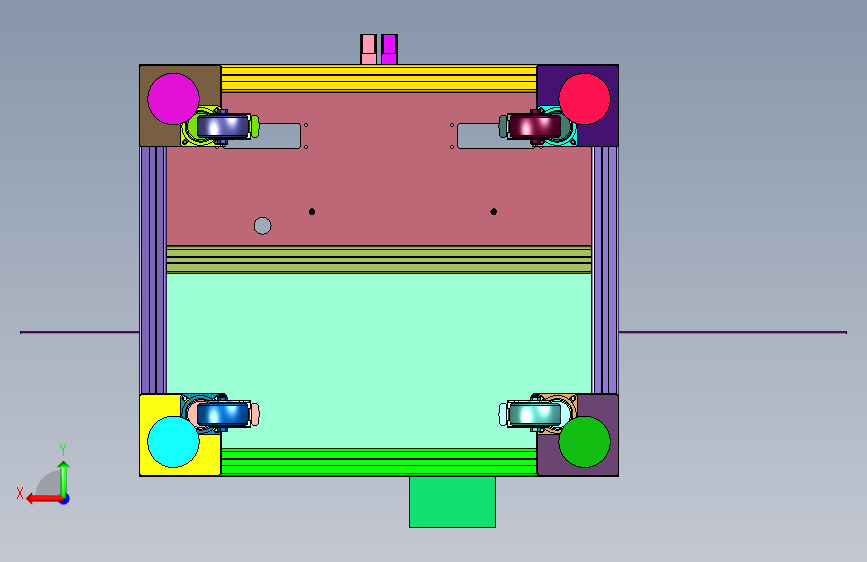Select the red circular foot pad
Screen dimensions: 867x562
point(584,99)
